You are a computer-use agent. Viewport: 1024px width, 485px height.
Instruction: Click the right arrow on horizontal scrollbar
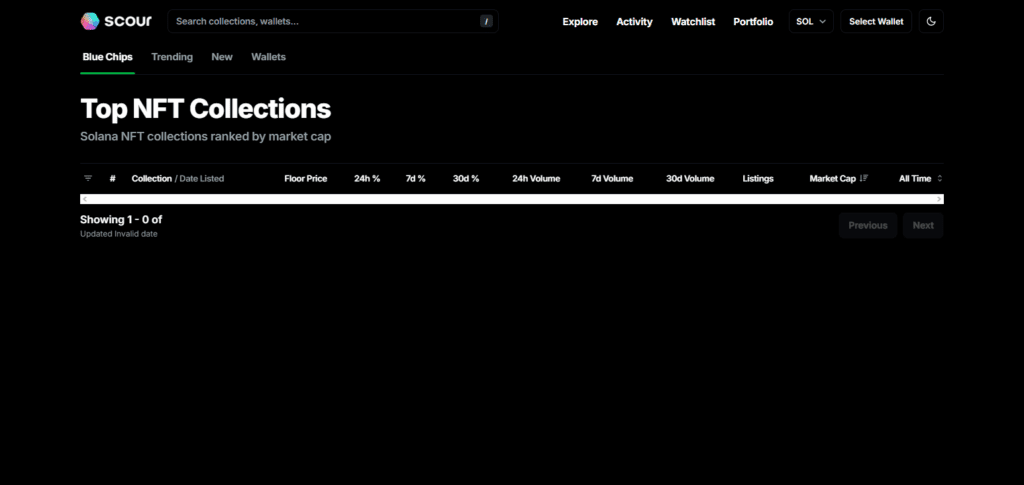tap(939, 199)
